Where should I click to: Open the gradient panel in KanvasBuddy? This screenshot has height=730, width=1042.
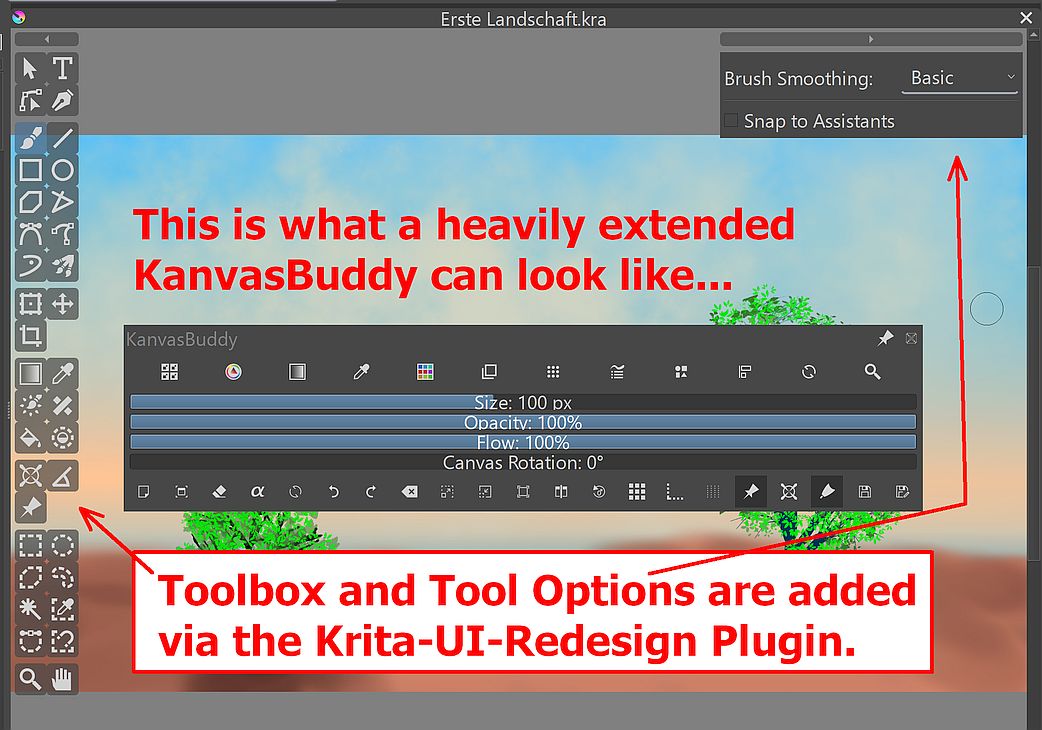click(x=297, y=371)
